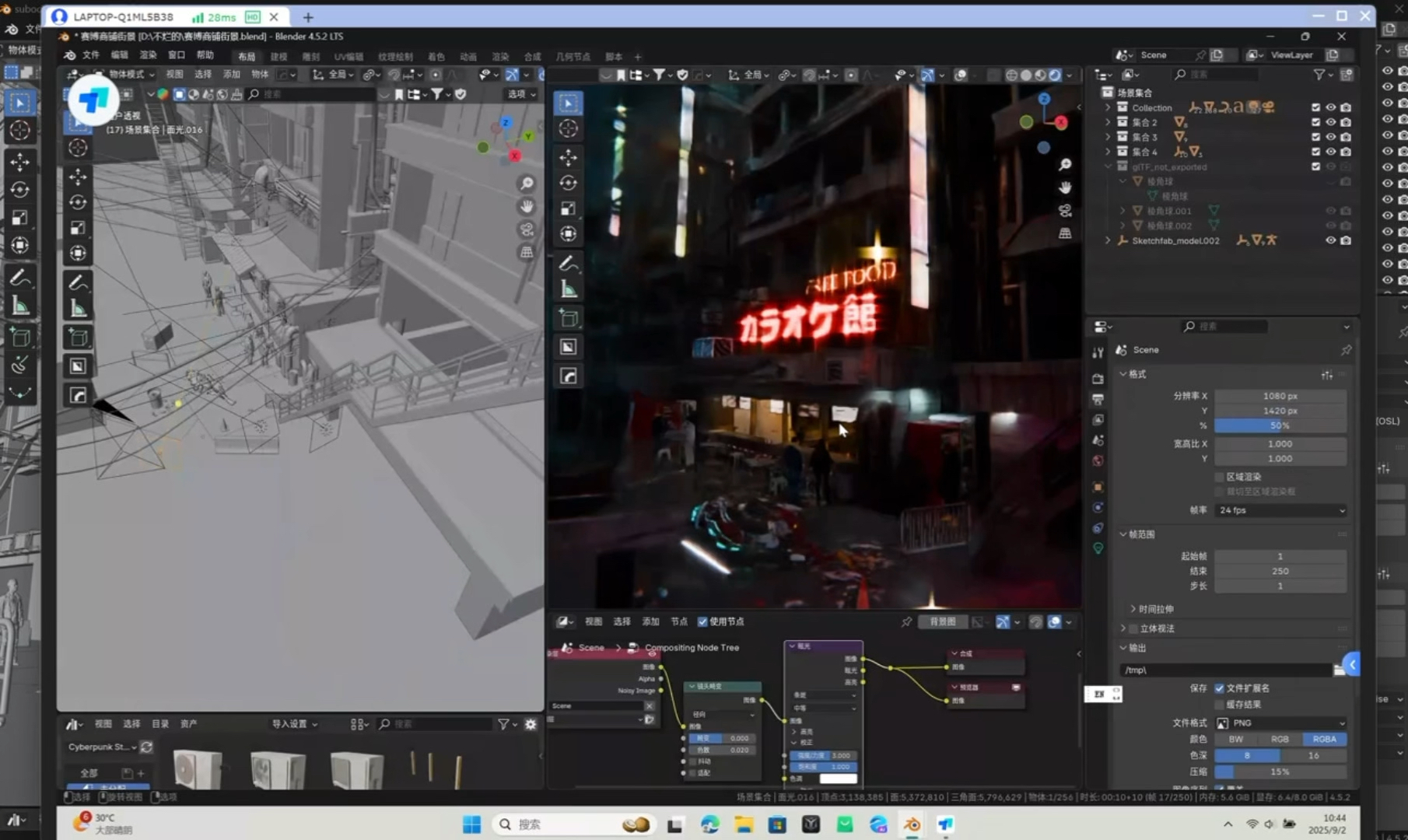Collapse the 格式 format panel

click(x=1133, y=374)
